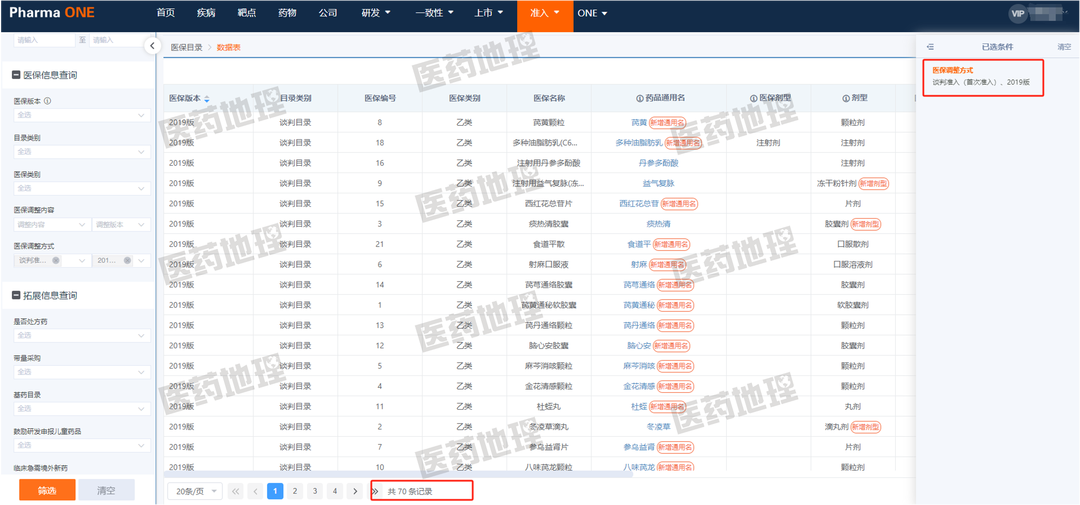
Task: Open drug link 金花清感
Action: (x=639, y=387)
